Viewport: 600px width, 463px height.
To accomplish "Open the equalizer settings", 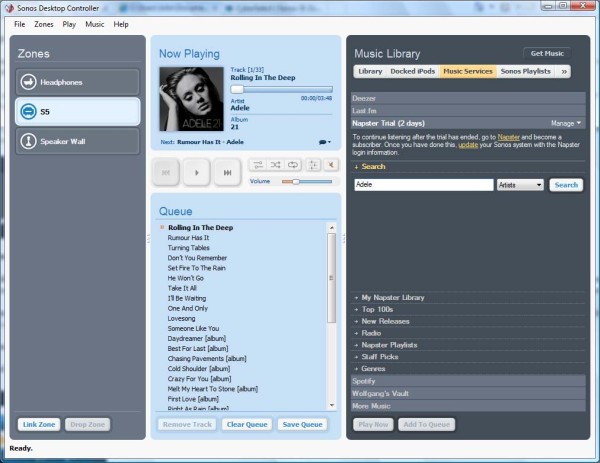I will click(313, 165).
